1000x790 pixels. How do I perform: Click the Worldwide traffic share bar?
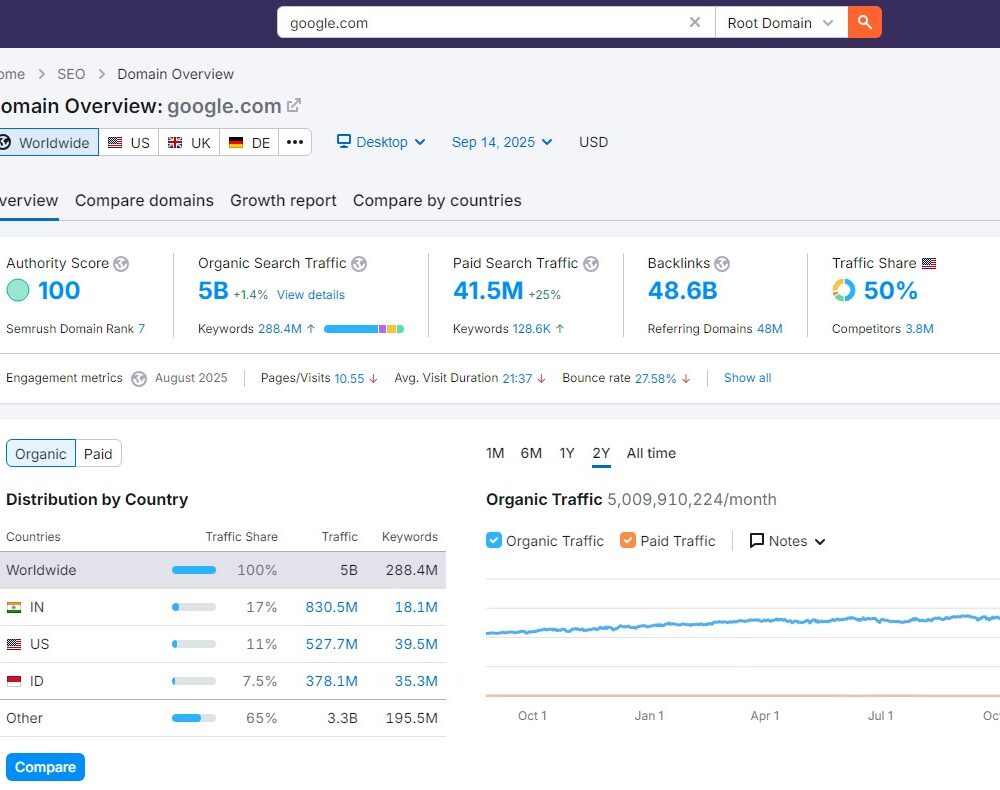click(x=193, y=570)
